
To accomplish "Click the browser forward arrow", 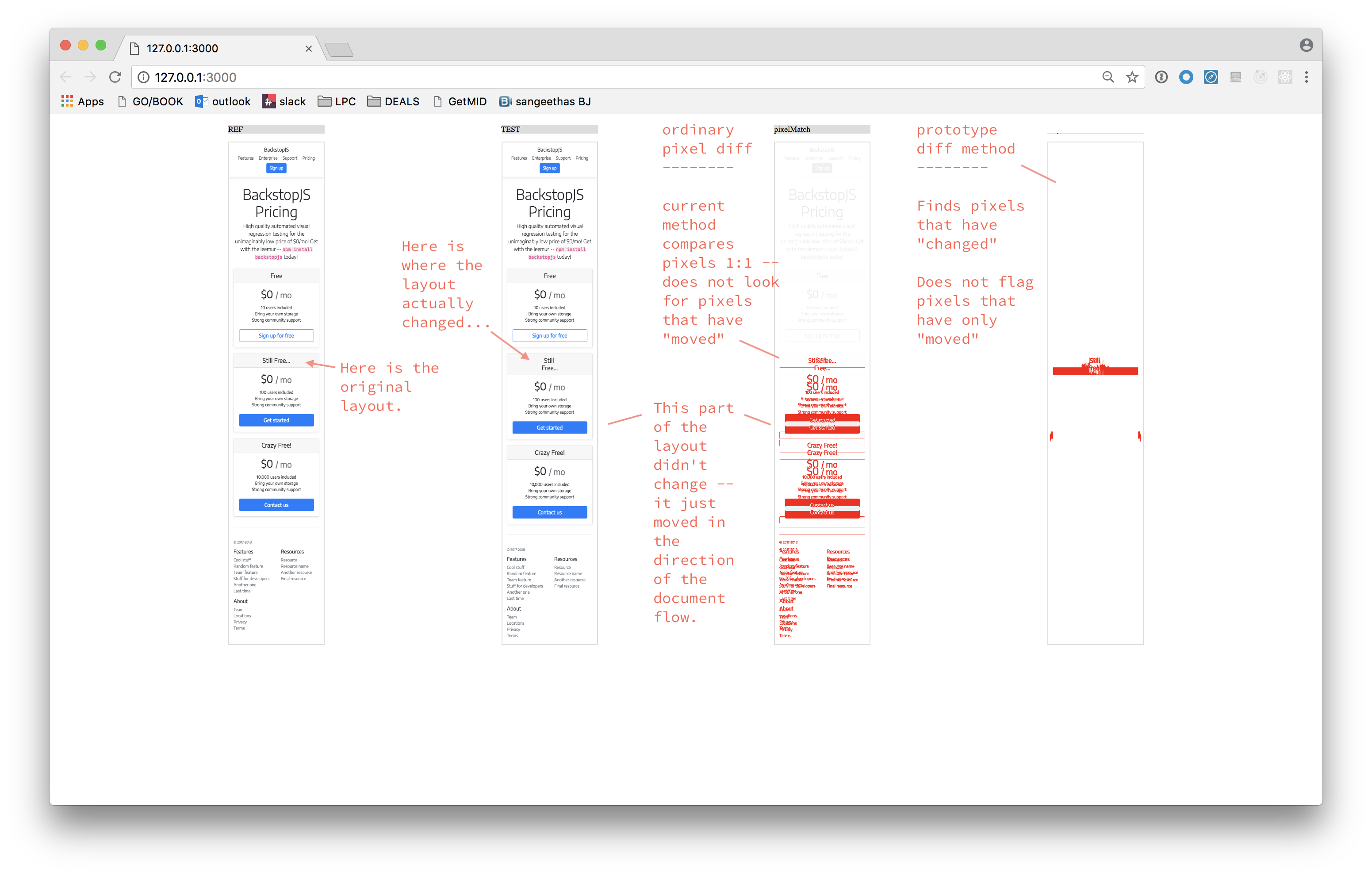I will (x=90, y=77).
